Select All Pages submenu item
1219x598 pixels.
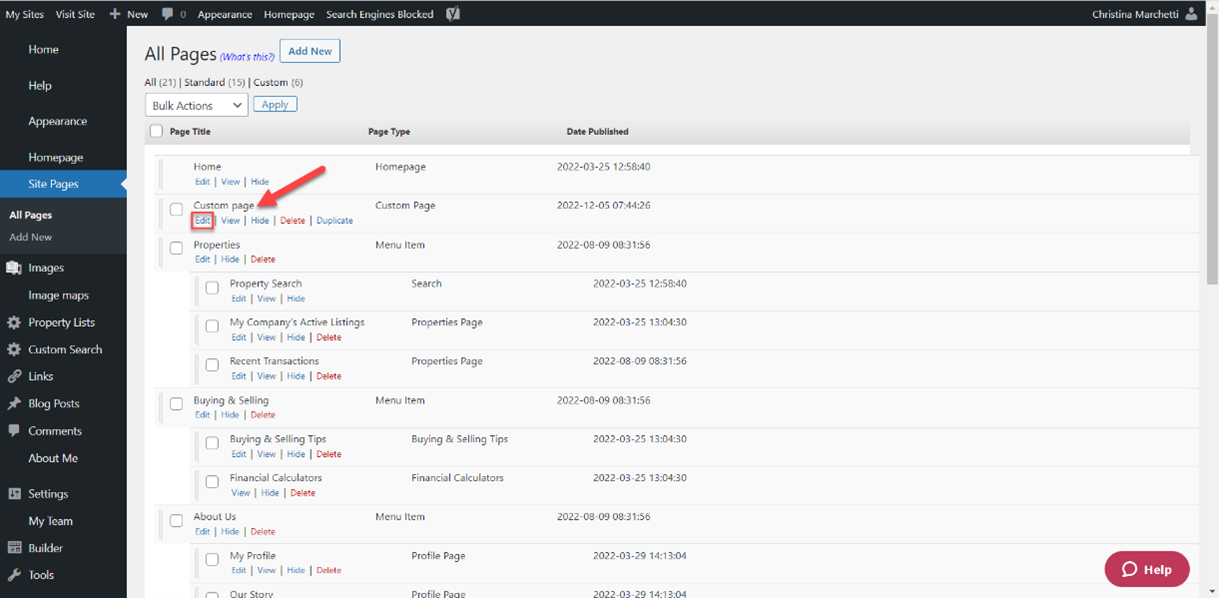point(31,215)
